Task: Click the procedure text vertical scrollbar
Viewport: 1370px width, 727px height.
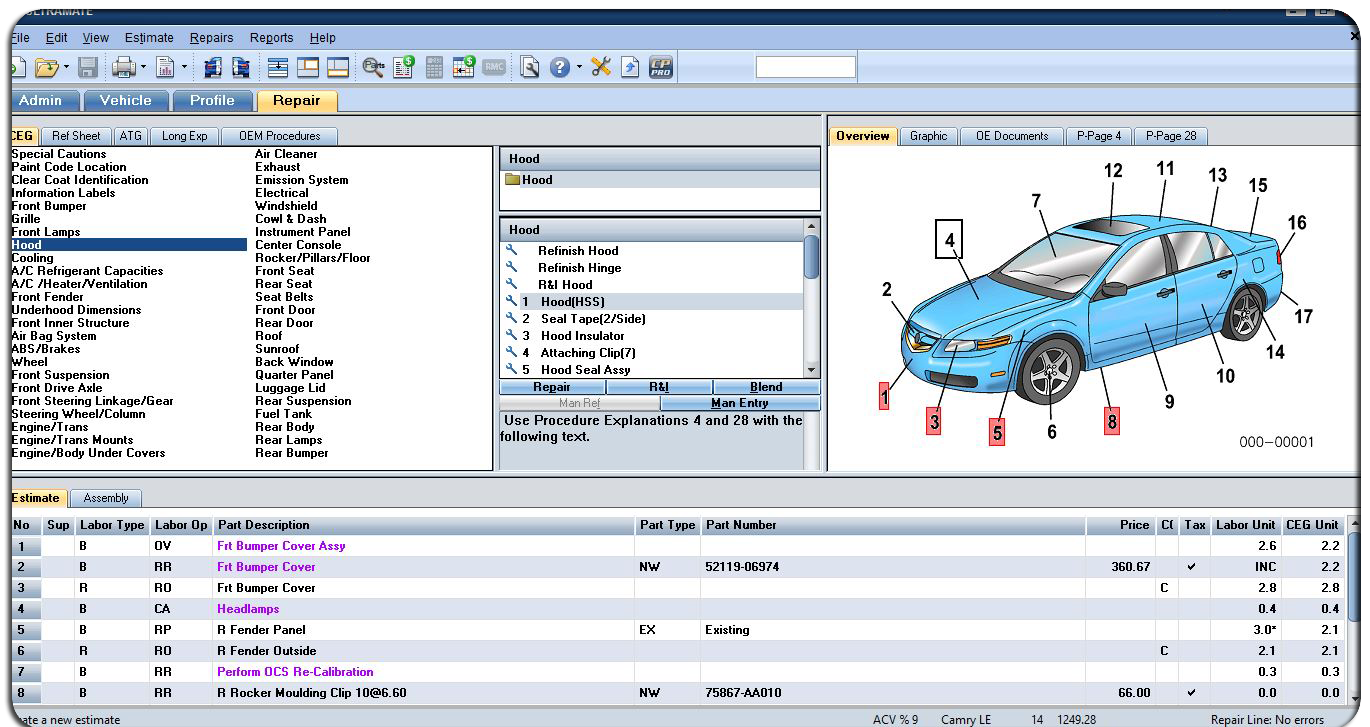Action: [812, 440]
